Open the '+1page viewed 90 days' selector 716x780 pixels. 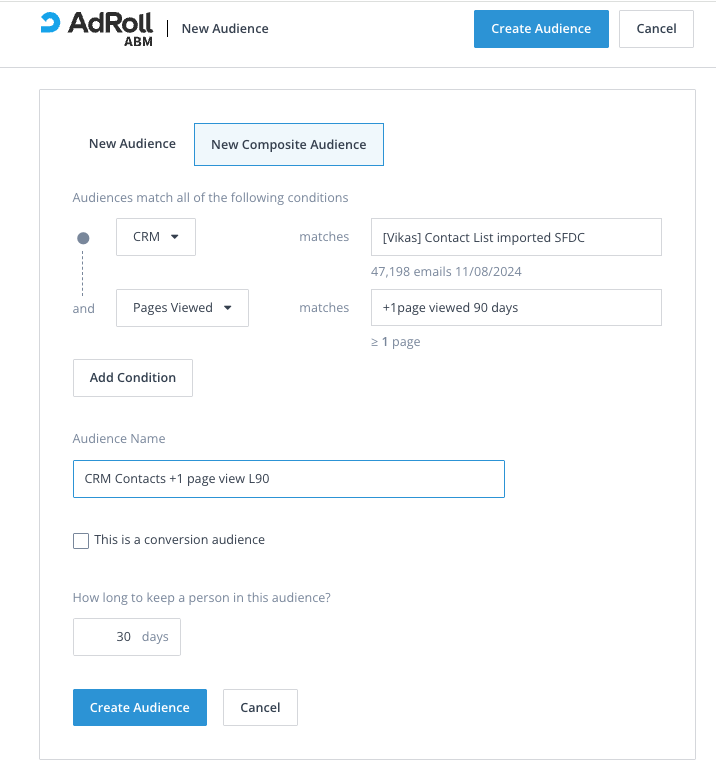(516, 308)
